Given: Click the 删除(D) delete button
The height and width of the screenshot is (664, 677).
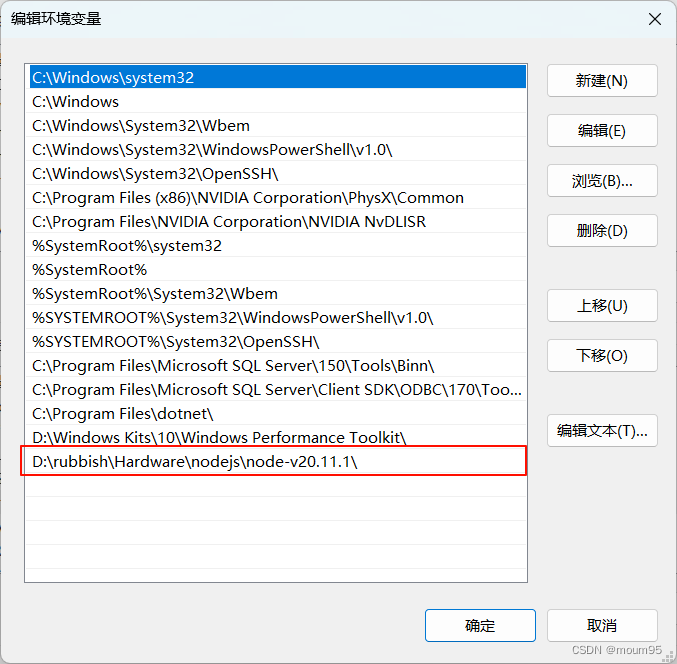Looking at the screenshot, I should (x=602, y=231).
